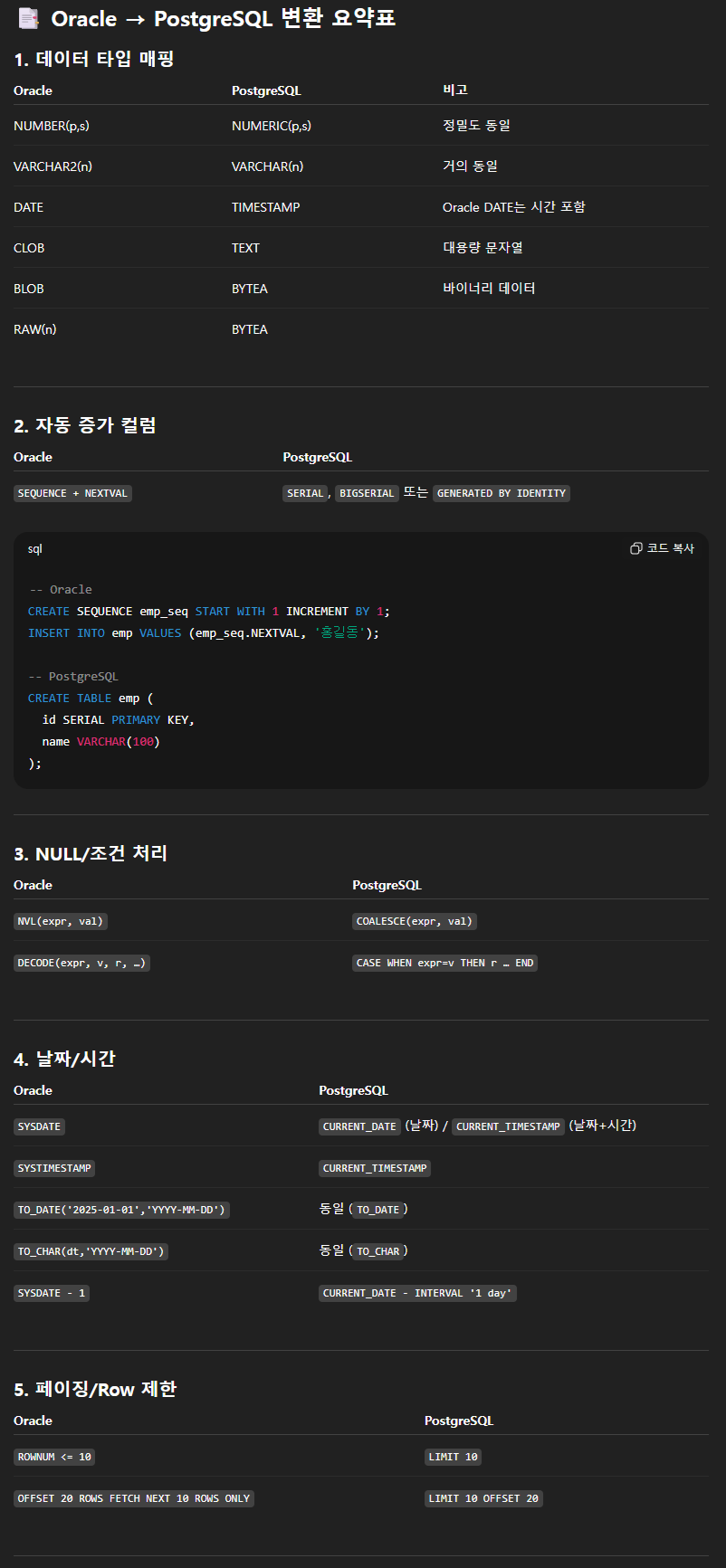Click the COALESCE(expr, val) chip
This screenshot has width=726, height=1568.
coord(415,921)
